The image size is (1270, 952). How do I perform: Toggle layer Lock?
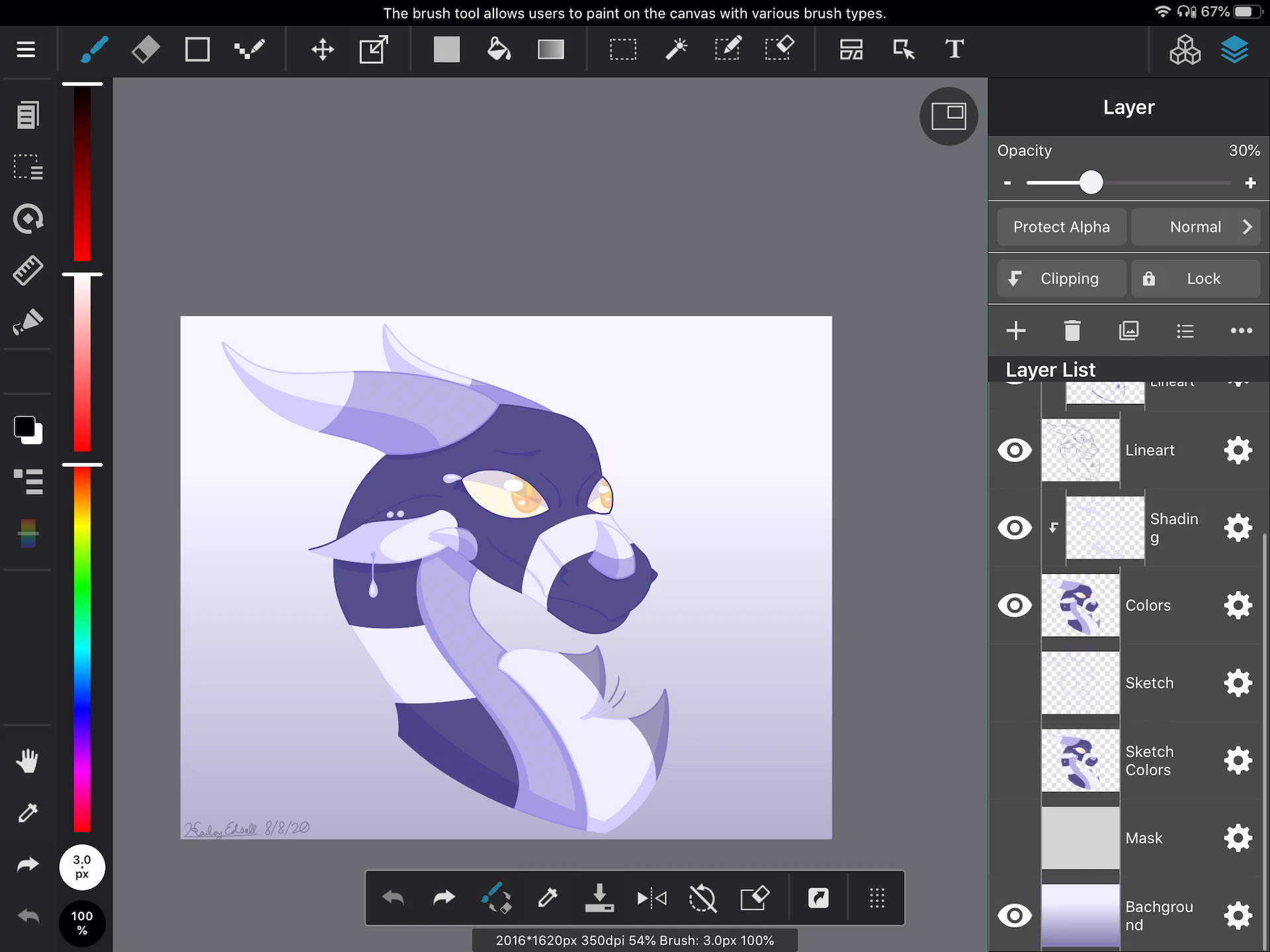[x=1196, y=278]
